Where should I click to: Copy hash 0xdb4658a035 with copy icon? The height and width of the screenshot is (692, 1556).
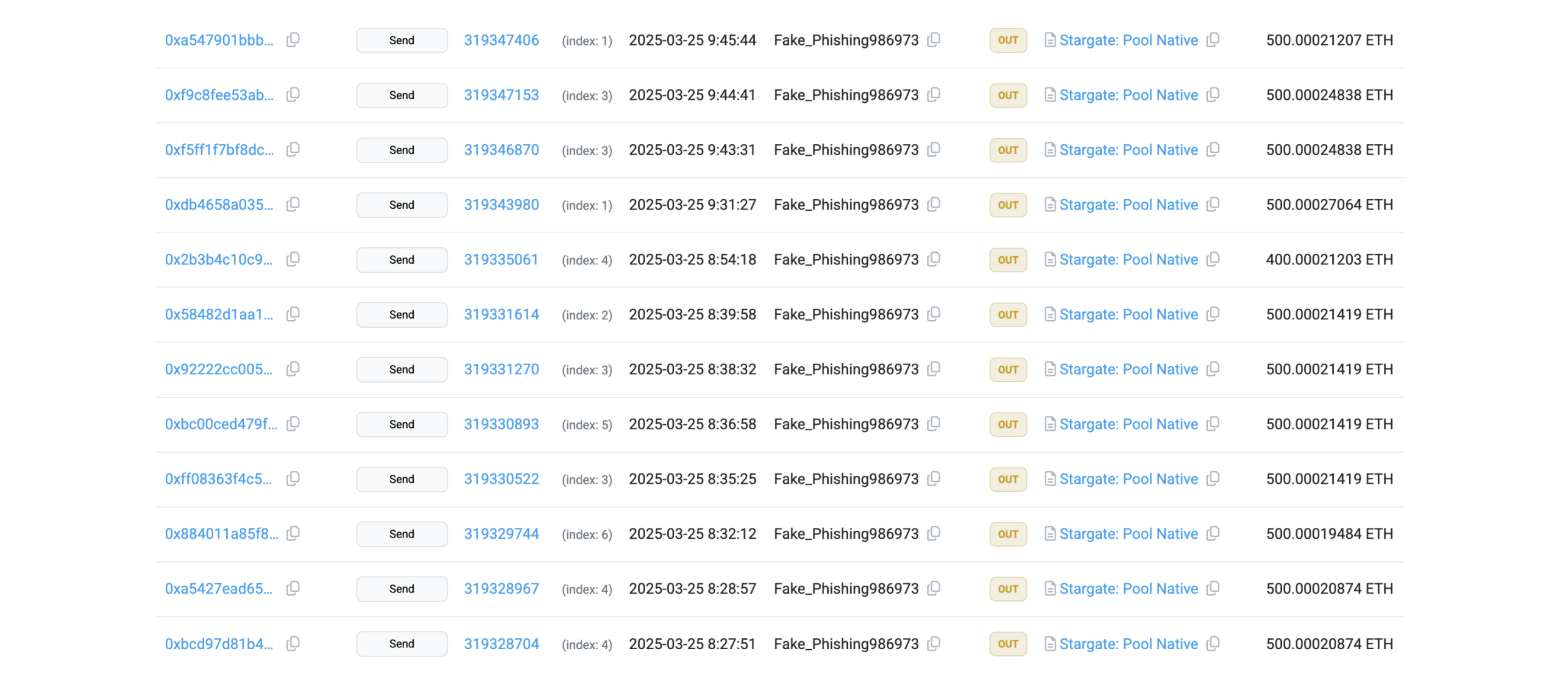click(x=293, y=205)
